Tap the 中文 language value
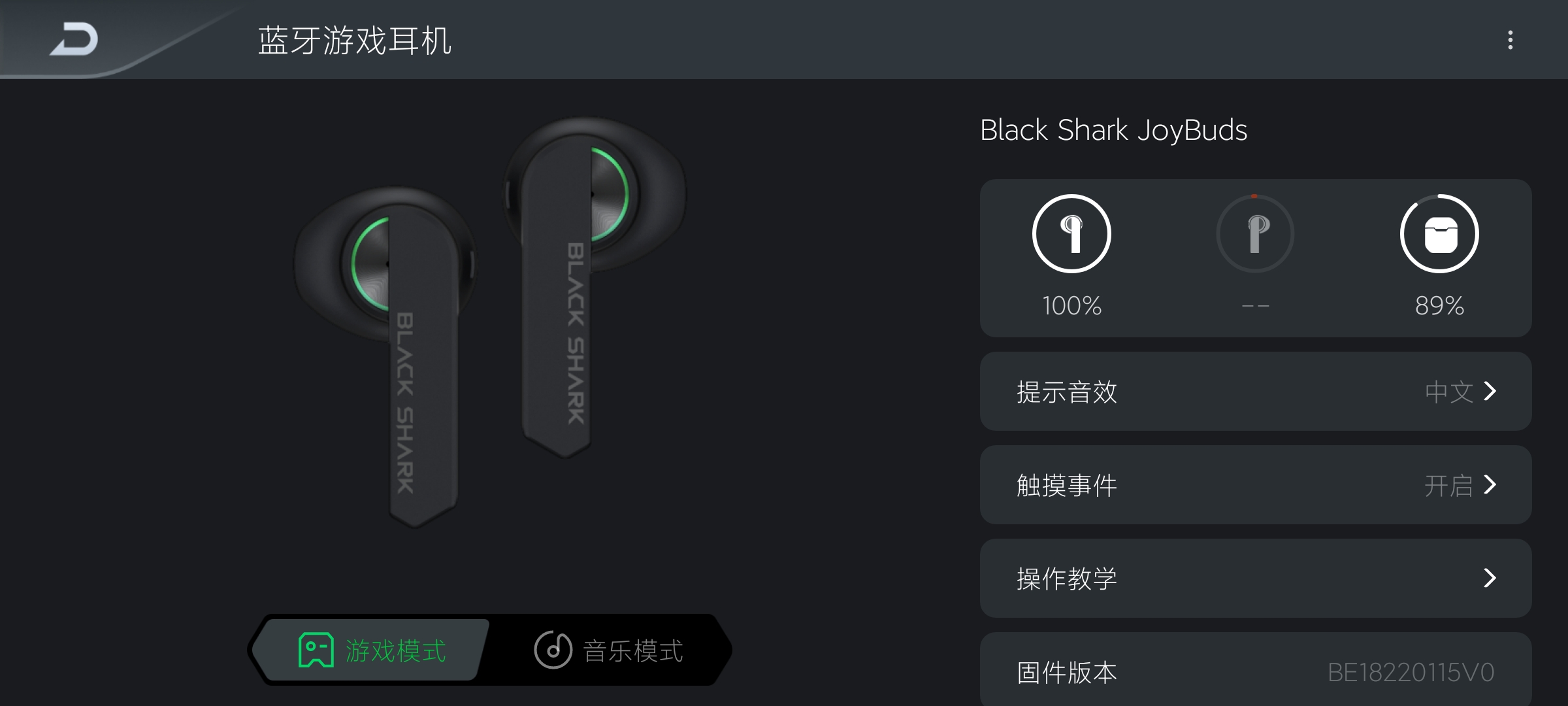Image resolution: width=1568 pixels, height=706 pixels. click(x=1449, y=392)
